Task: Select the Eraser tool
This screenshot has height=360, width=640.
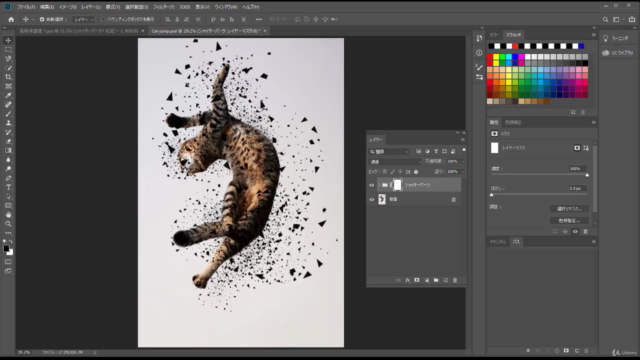Action: coord(8,141)
